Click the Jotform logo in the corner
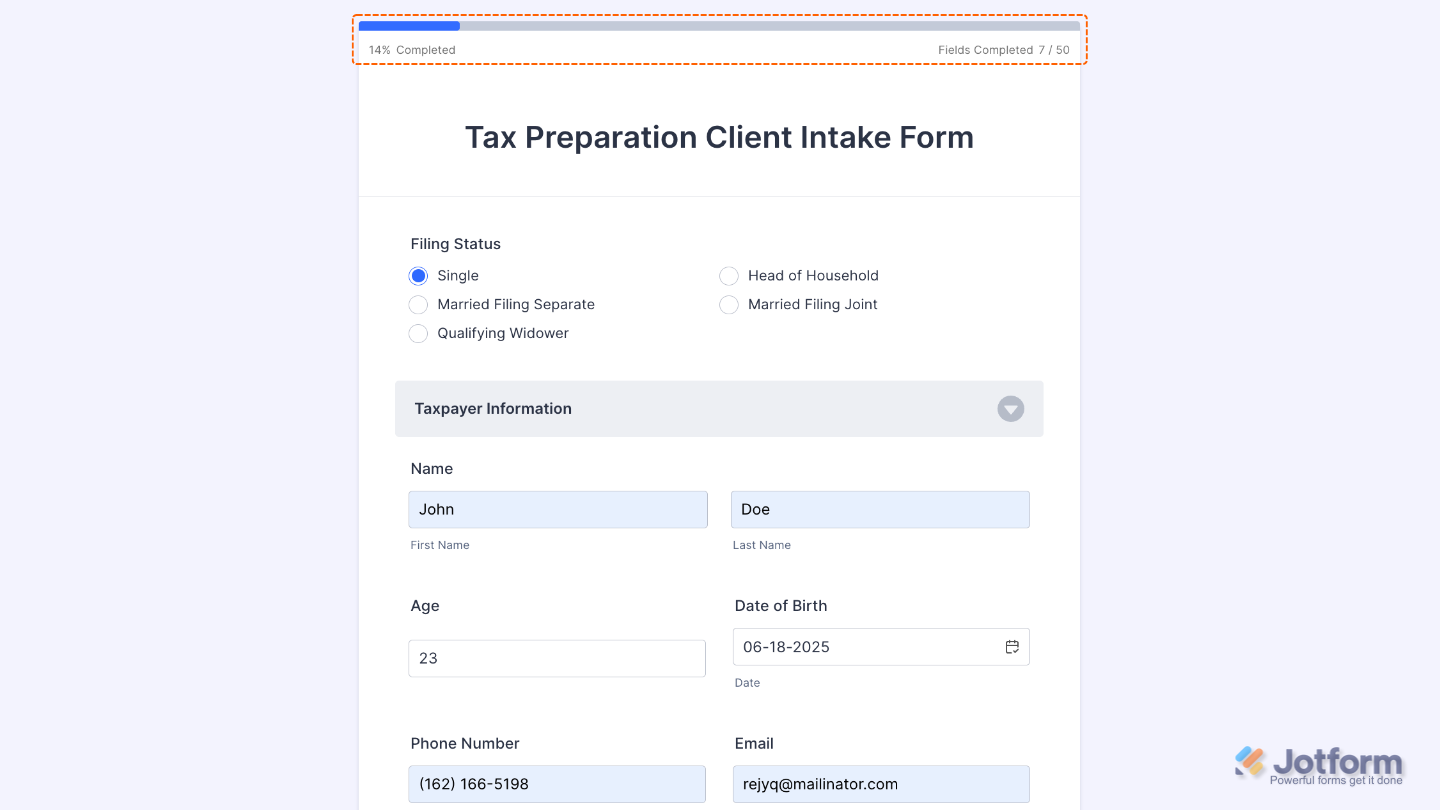This screenshot has height=810, width=1440. (x=1322, y=762)
